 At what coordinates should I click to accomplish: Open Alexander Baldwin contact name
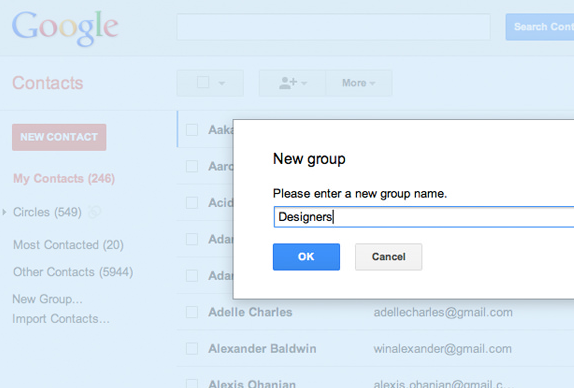point(262,349)
